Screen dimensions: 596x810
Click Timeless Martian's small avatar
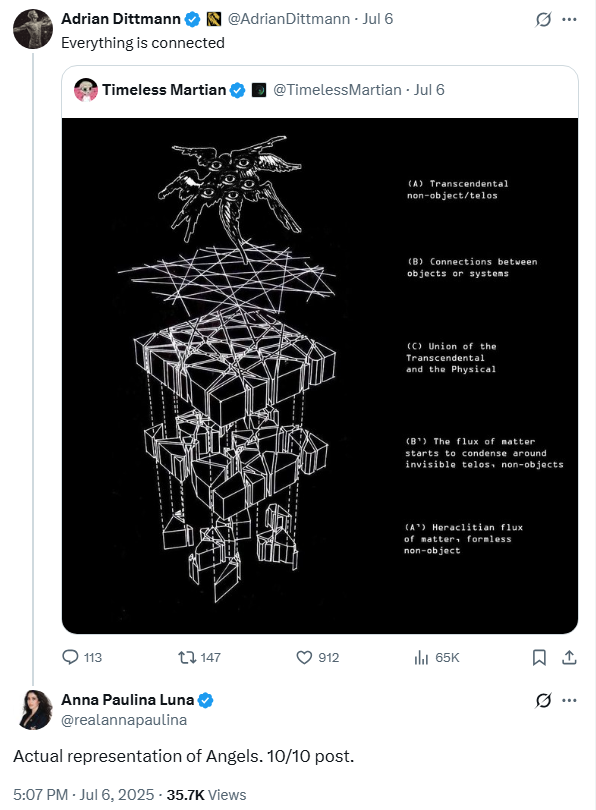(x=86, y=90)
